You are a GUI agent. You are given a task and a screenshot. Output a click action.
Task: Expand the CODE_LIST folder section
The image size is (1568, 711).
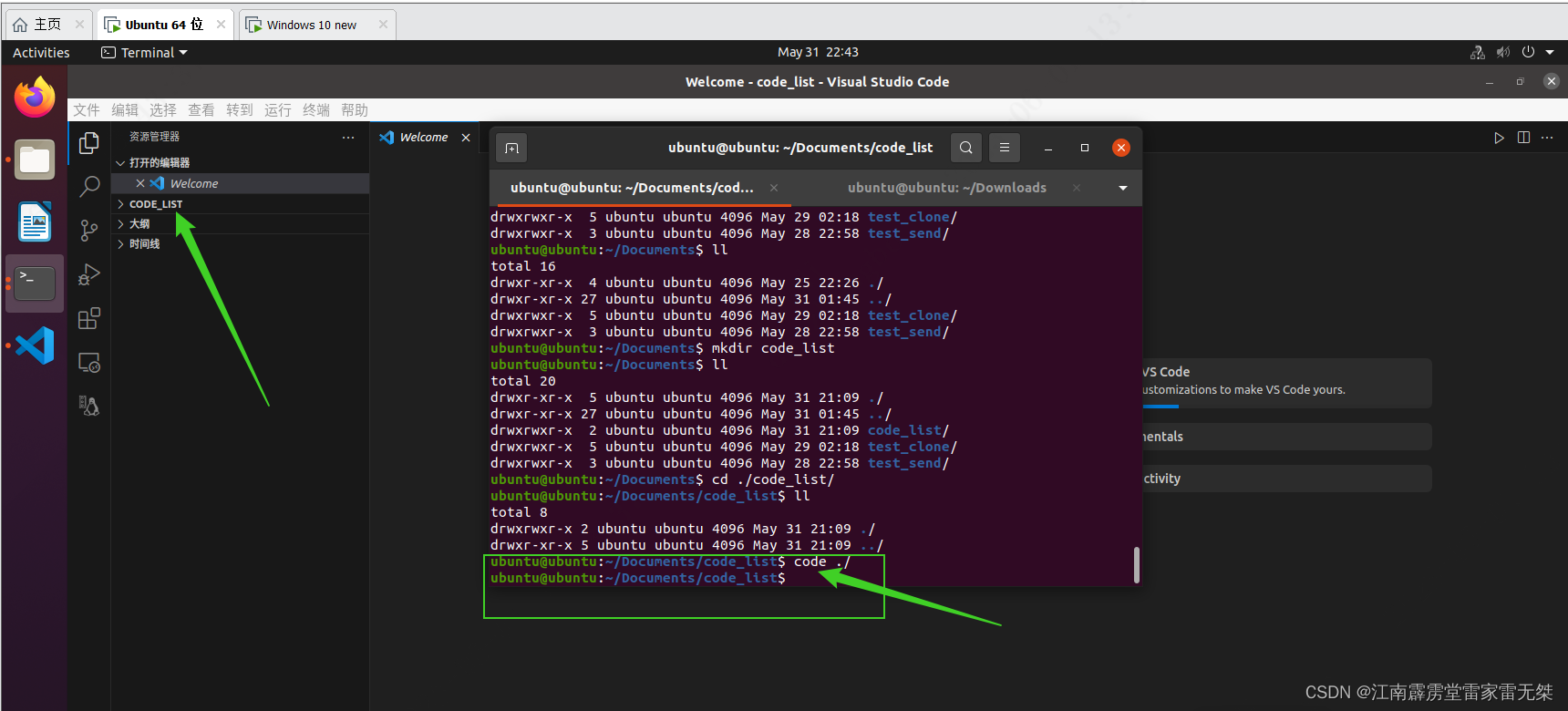pyautogui.click(x=241, y=204)
